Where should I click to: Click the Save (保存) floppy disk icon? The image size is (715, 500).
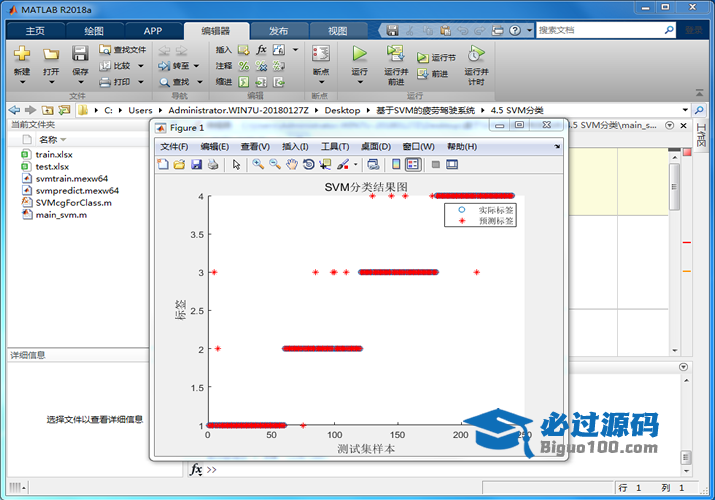click(x=80, y=53)
